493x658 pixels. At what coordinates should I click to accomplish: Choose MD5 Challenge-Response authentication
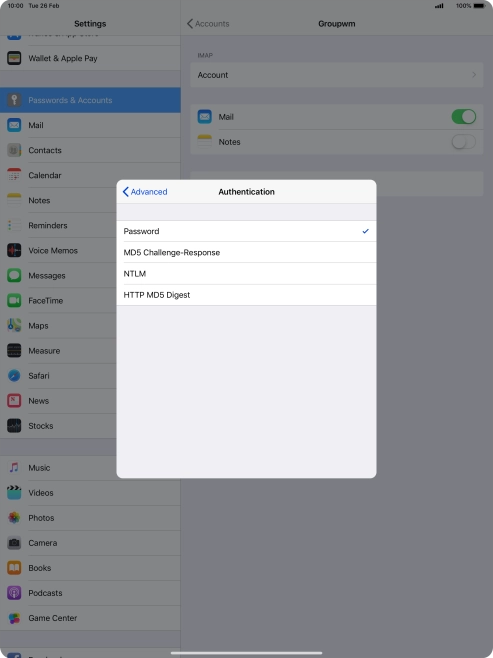[246, 253]
